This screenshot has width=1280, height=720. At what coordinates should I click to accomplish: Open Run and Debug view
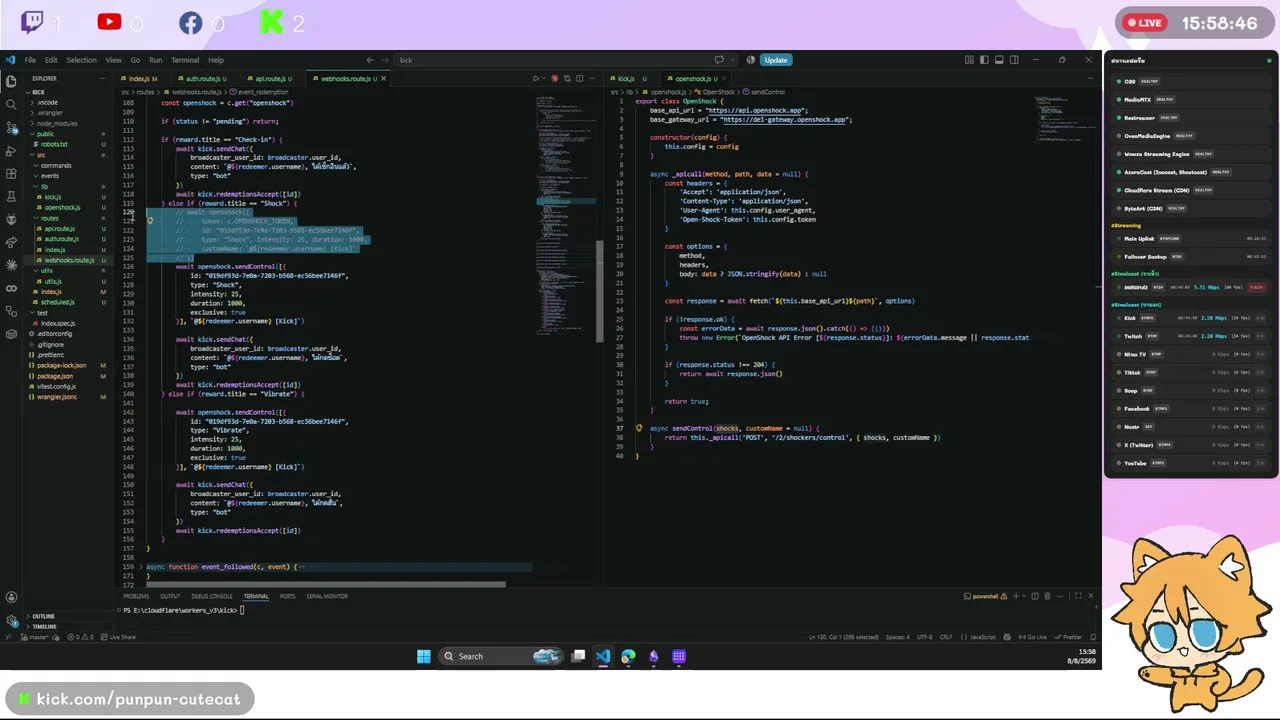pyautogui.click(x=11, y=150)
